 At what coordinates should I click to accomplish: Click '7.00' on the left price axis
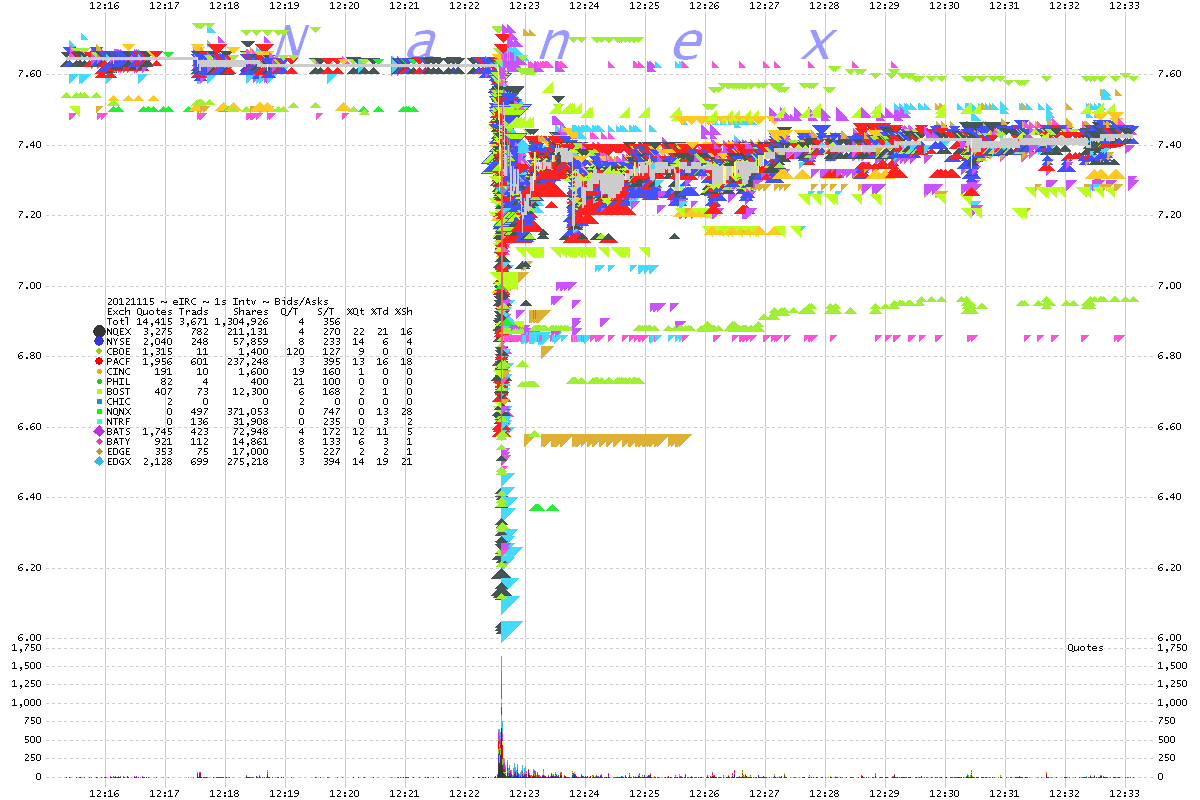point(32,286)
